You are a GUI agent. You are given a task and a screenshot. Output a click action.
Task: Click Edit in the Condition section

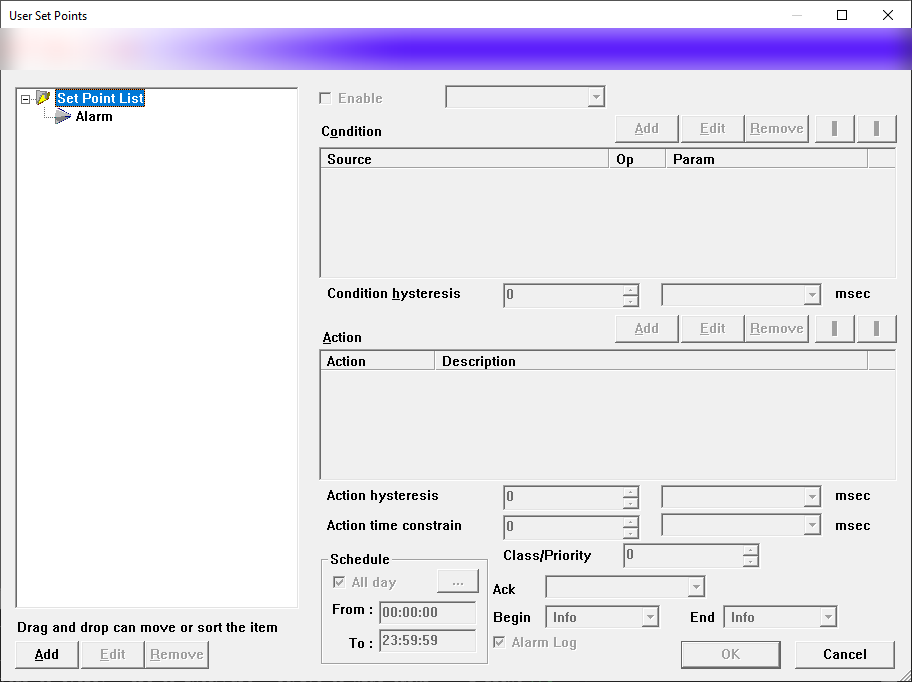click(x=712, y=128)
